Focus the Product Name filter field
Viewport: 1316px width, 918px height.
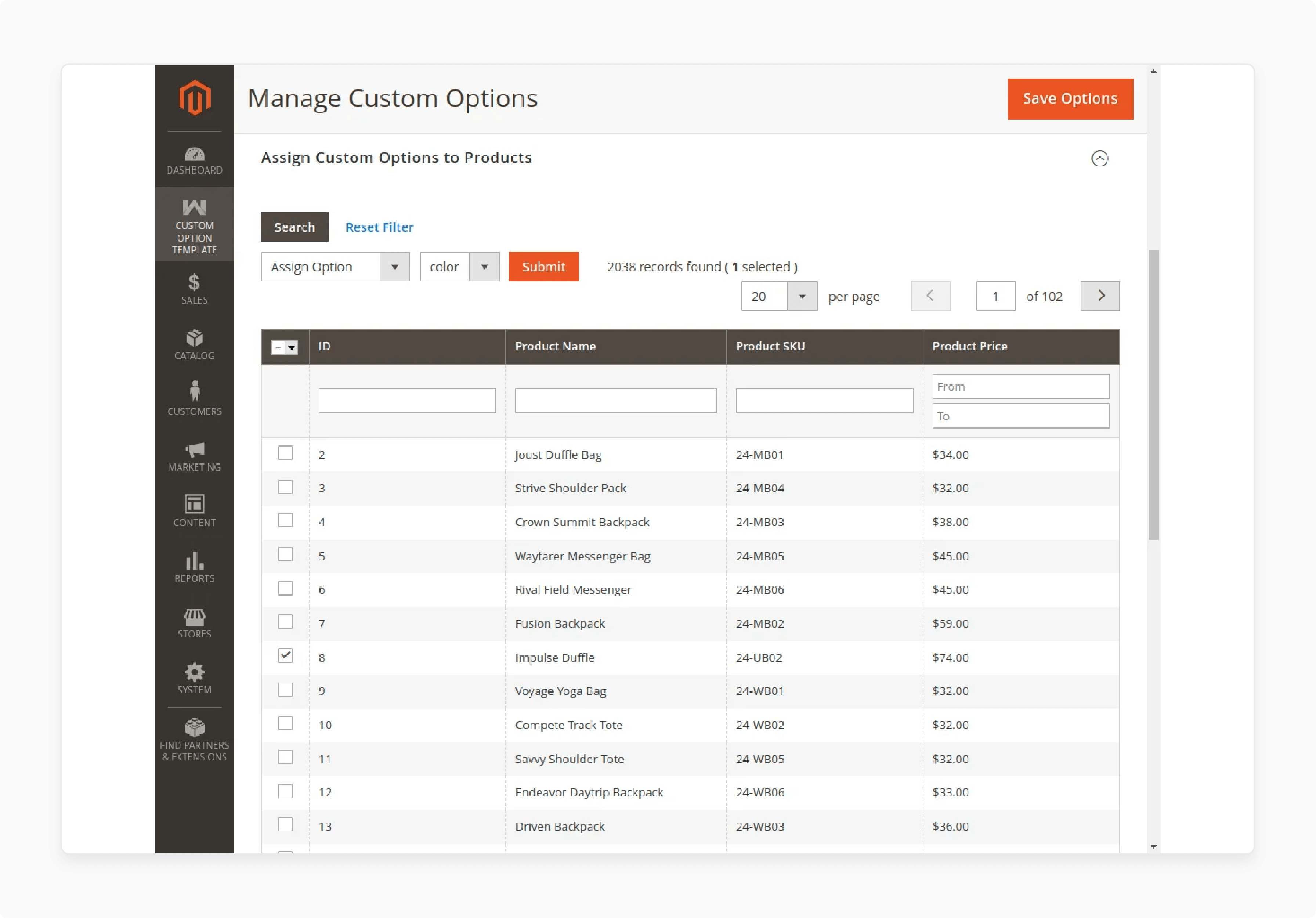615,401
